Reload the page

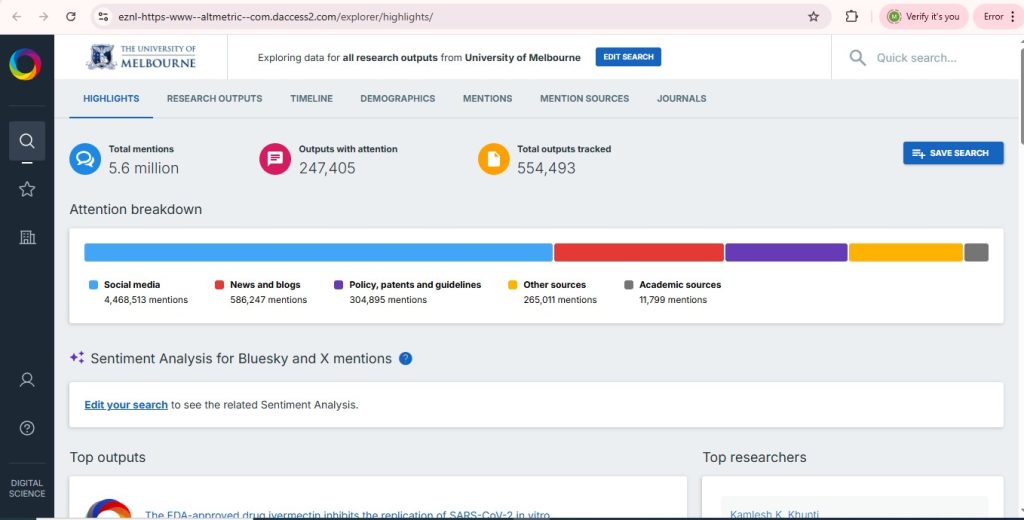coord(71,16)
